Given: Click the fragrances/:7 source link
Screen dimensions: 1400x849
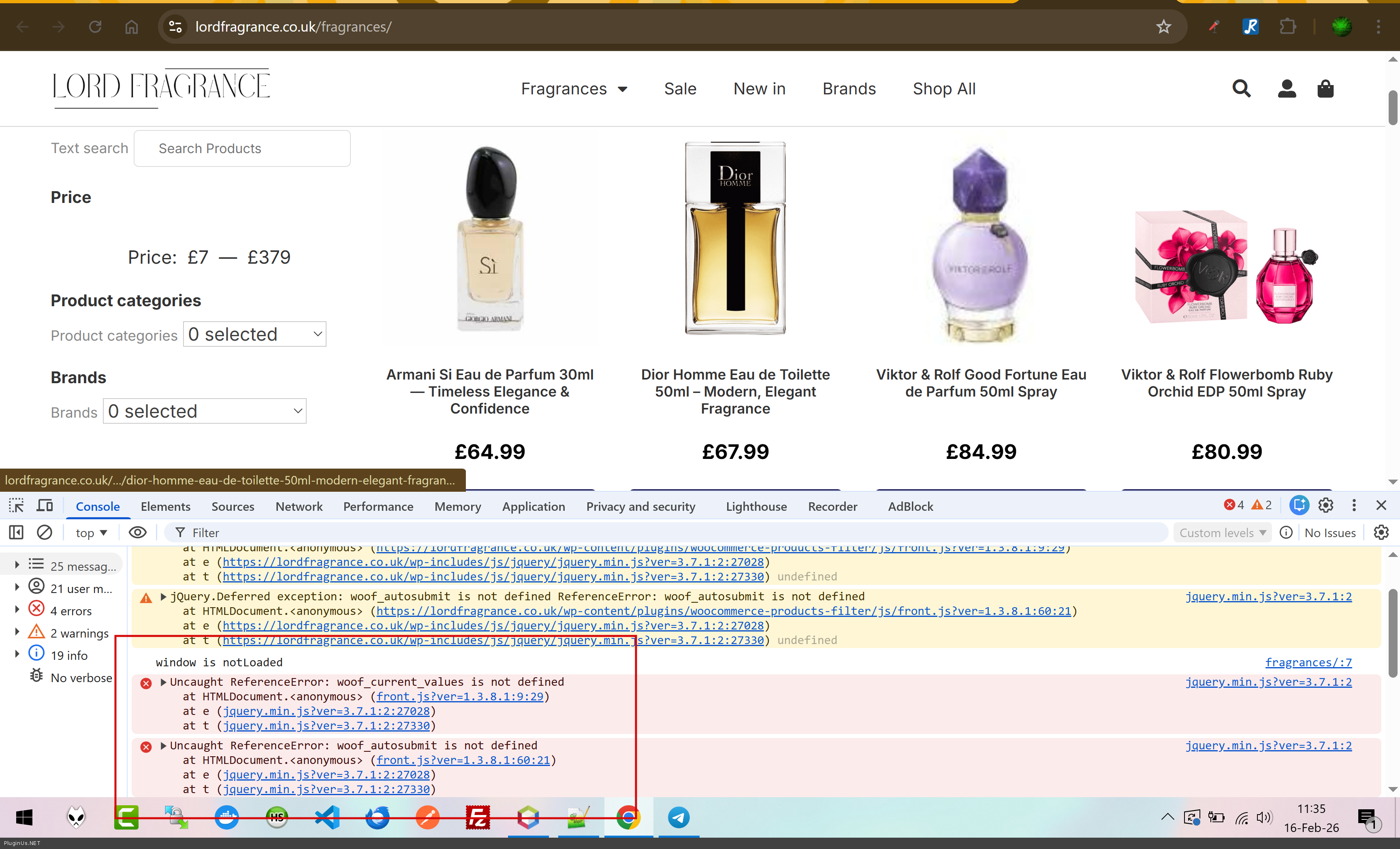Looking at the screenshot, I should tap(1308, 662).
